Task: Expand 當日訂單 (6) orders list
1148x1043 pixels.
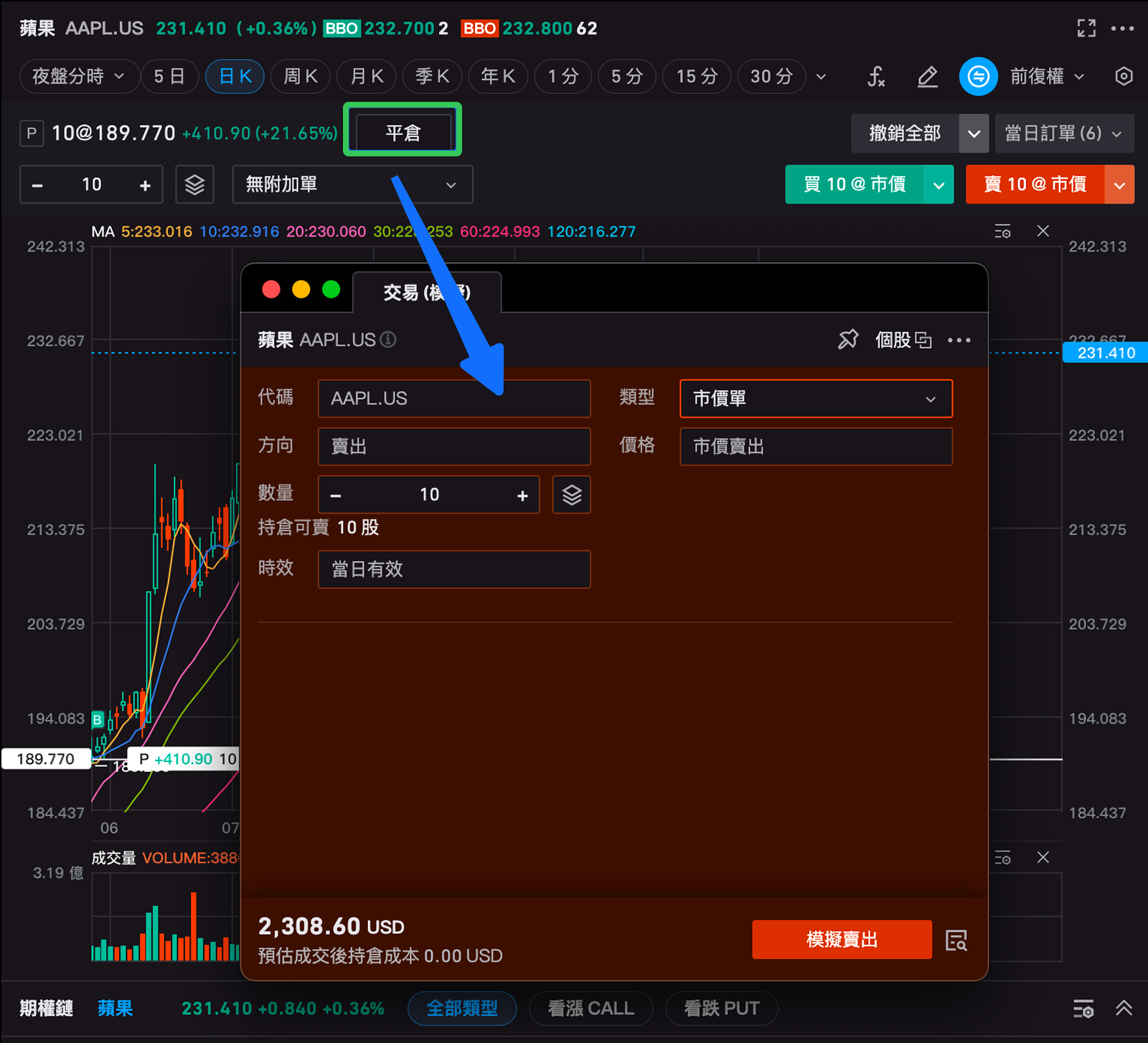Action: point(1063,133)
